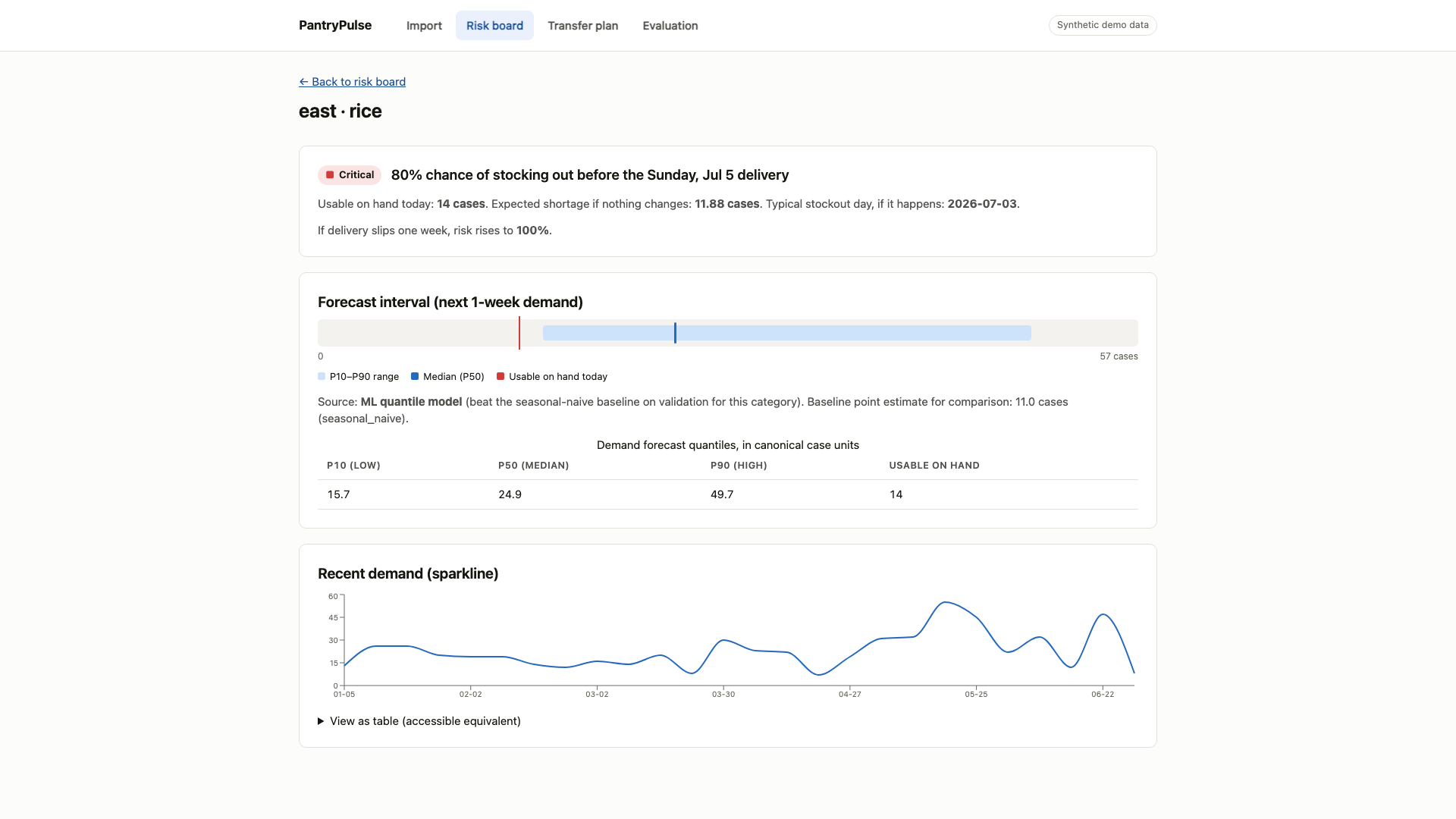Click the P50 (Median) column header
1456x819 pixels.
point(533,466)
